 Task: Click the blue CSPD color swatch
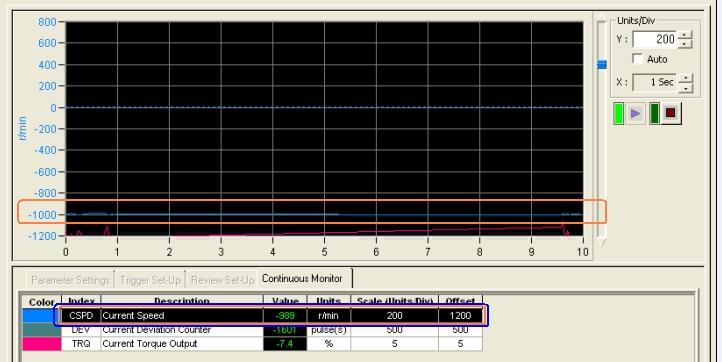click(x=41, y=315)
